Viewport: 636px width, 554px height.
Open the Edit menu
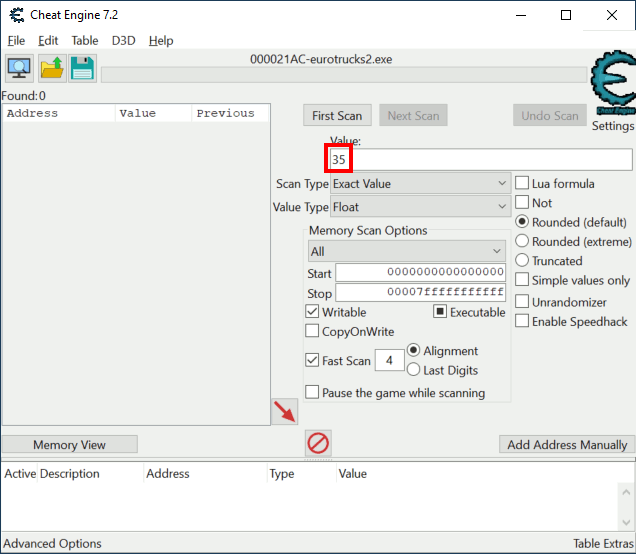(x=48, y=41)
